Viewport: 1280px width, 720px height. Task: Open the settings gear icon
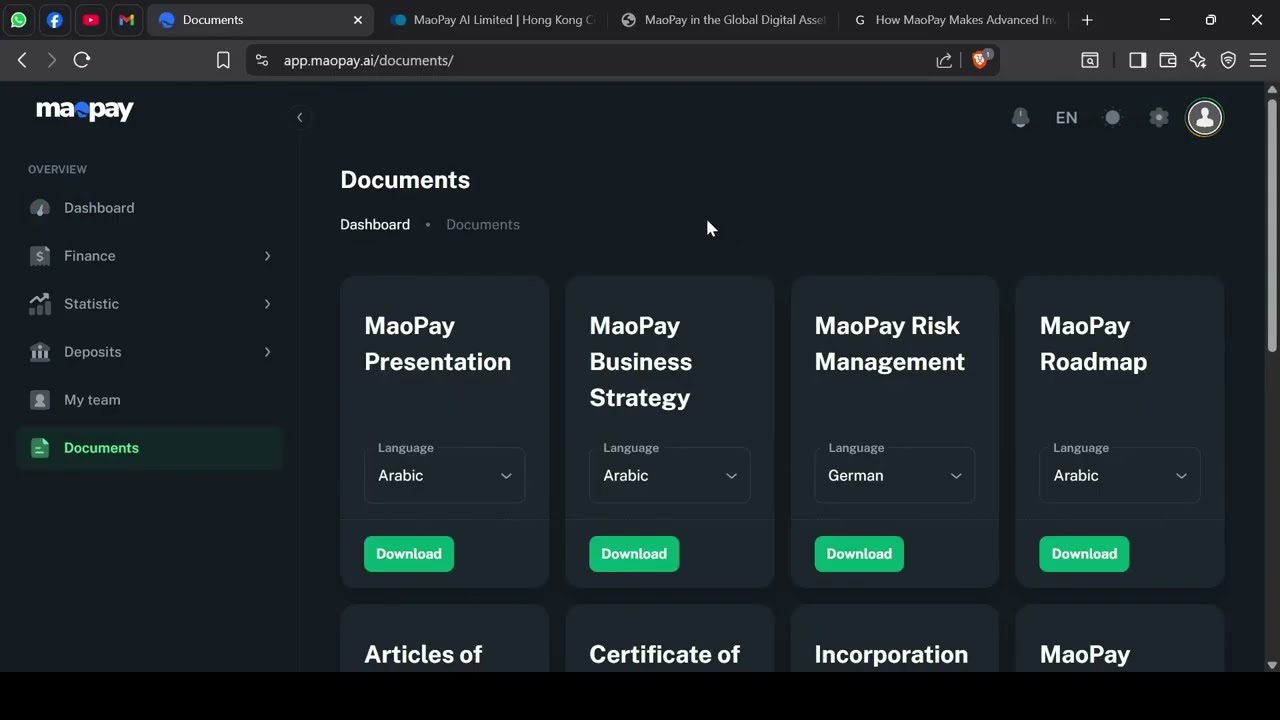pos(1159,118)
